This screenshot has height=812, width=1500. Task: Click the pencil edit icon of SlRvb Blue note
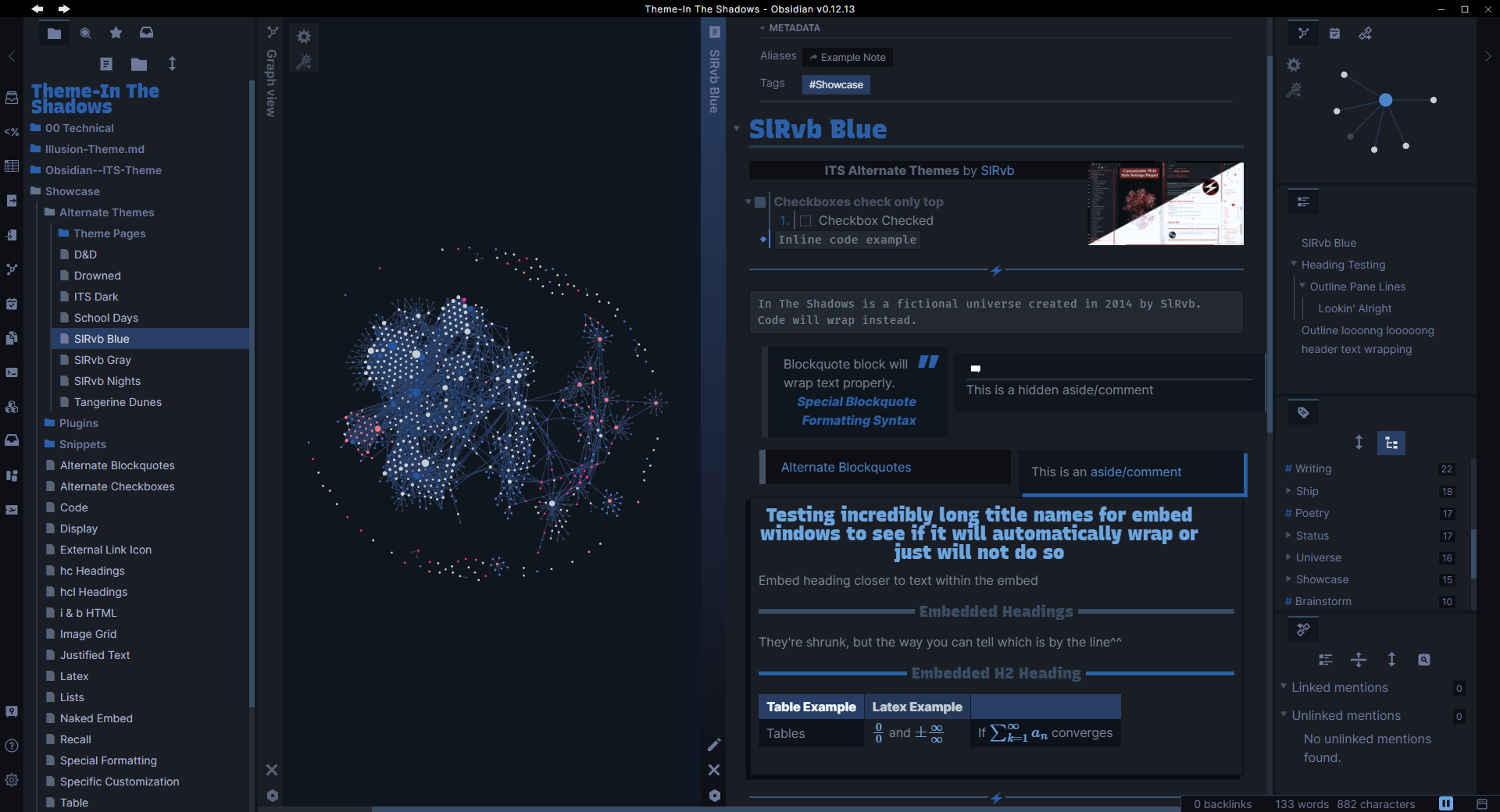[x=714, y=744]
